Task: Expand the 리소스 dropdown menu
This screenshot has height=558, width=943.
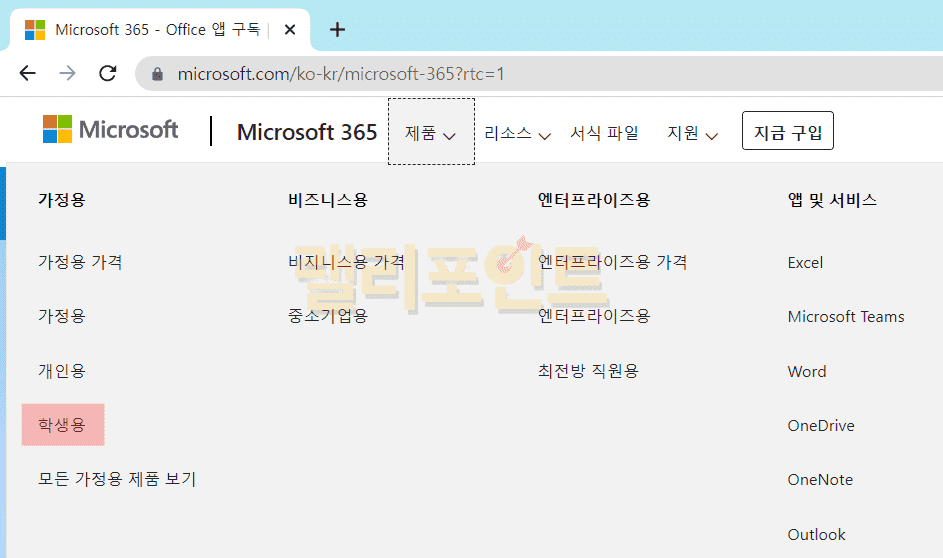Action: coord(517,133)
